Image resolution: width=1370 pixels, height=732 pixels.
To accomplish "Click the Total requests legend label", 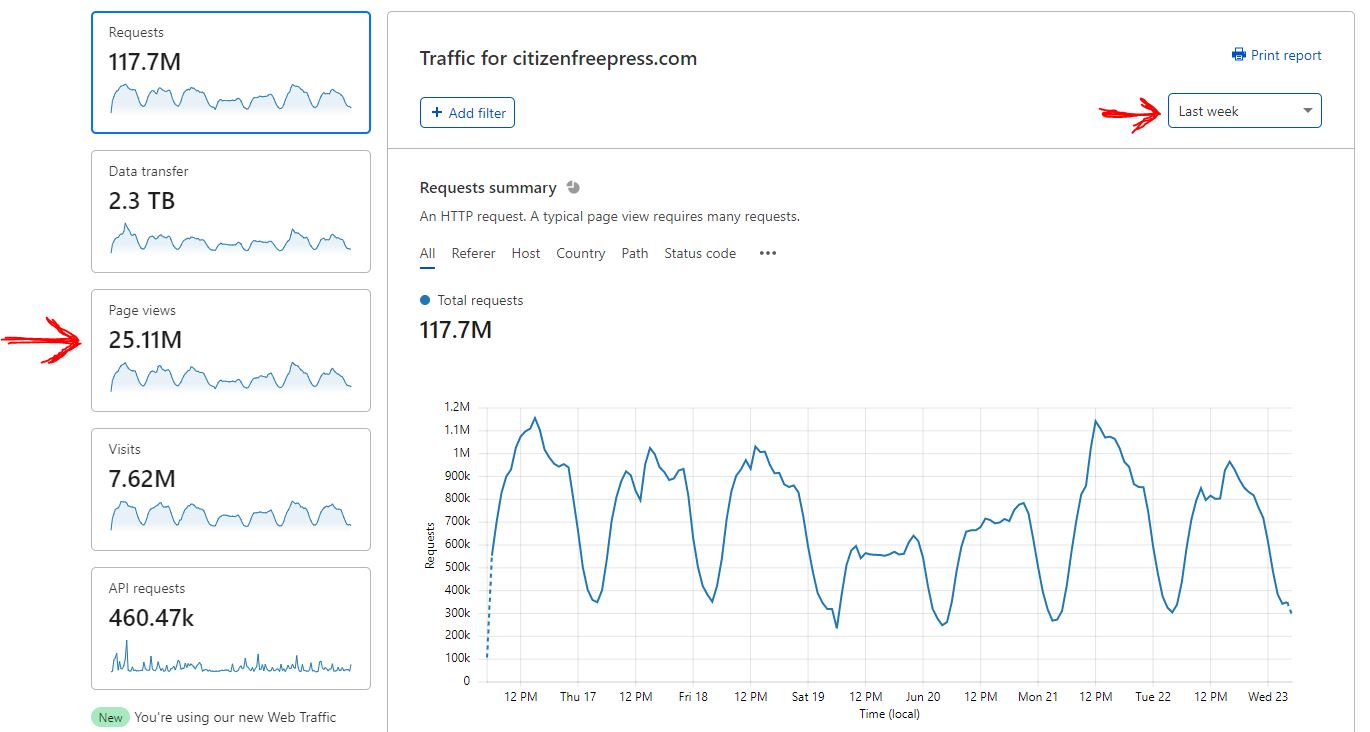I will (x=480, y=300).
